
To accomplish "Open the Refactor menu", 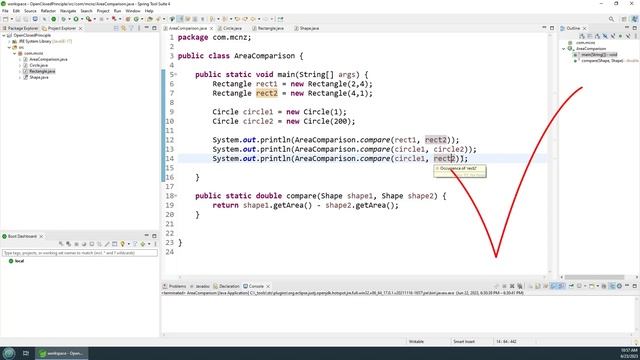I will coord(48,11).
